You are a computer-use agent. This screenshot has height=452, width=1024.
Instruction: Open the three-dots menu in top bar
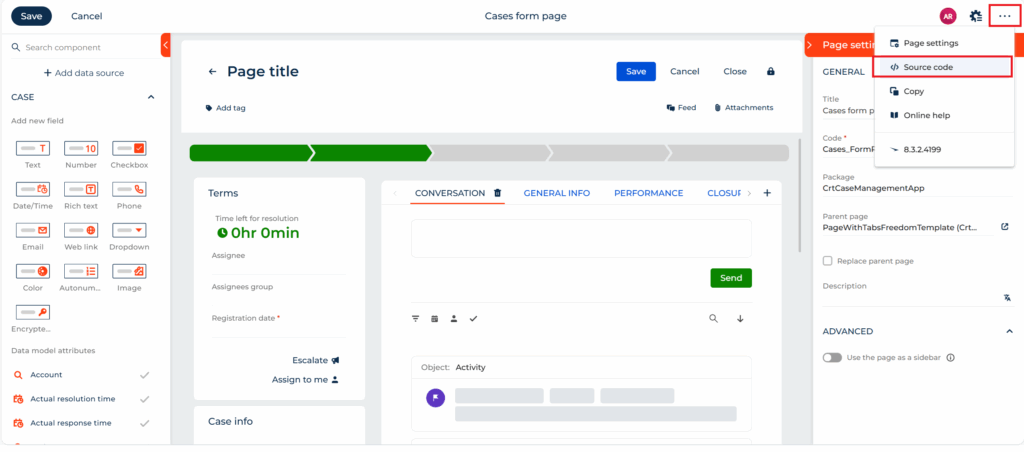tap(1004, 16)
